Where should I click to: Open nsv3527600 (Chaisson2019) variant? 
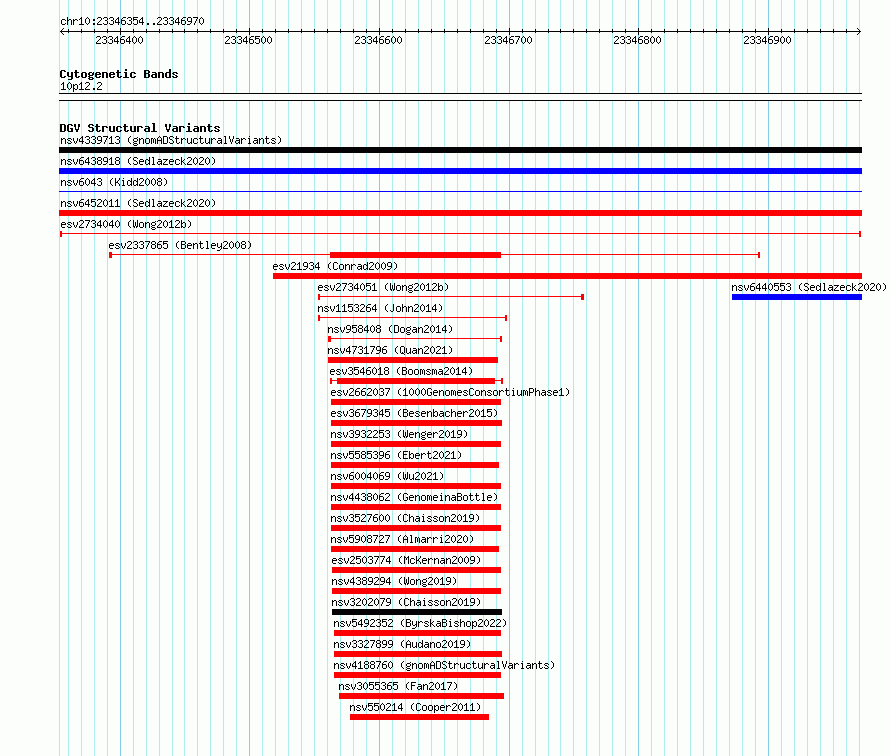405,518
